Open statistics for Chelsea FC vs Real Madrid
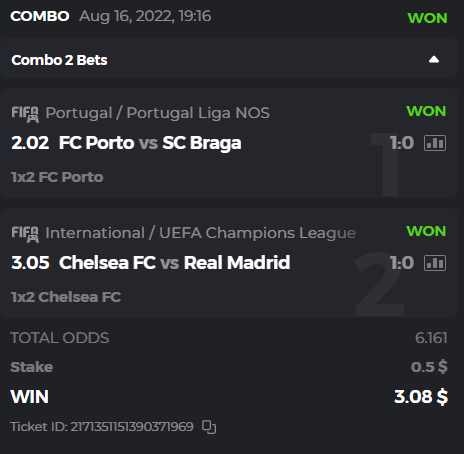 435,263
